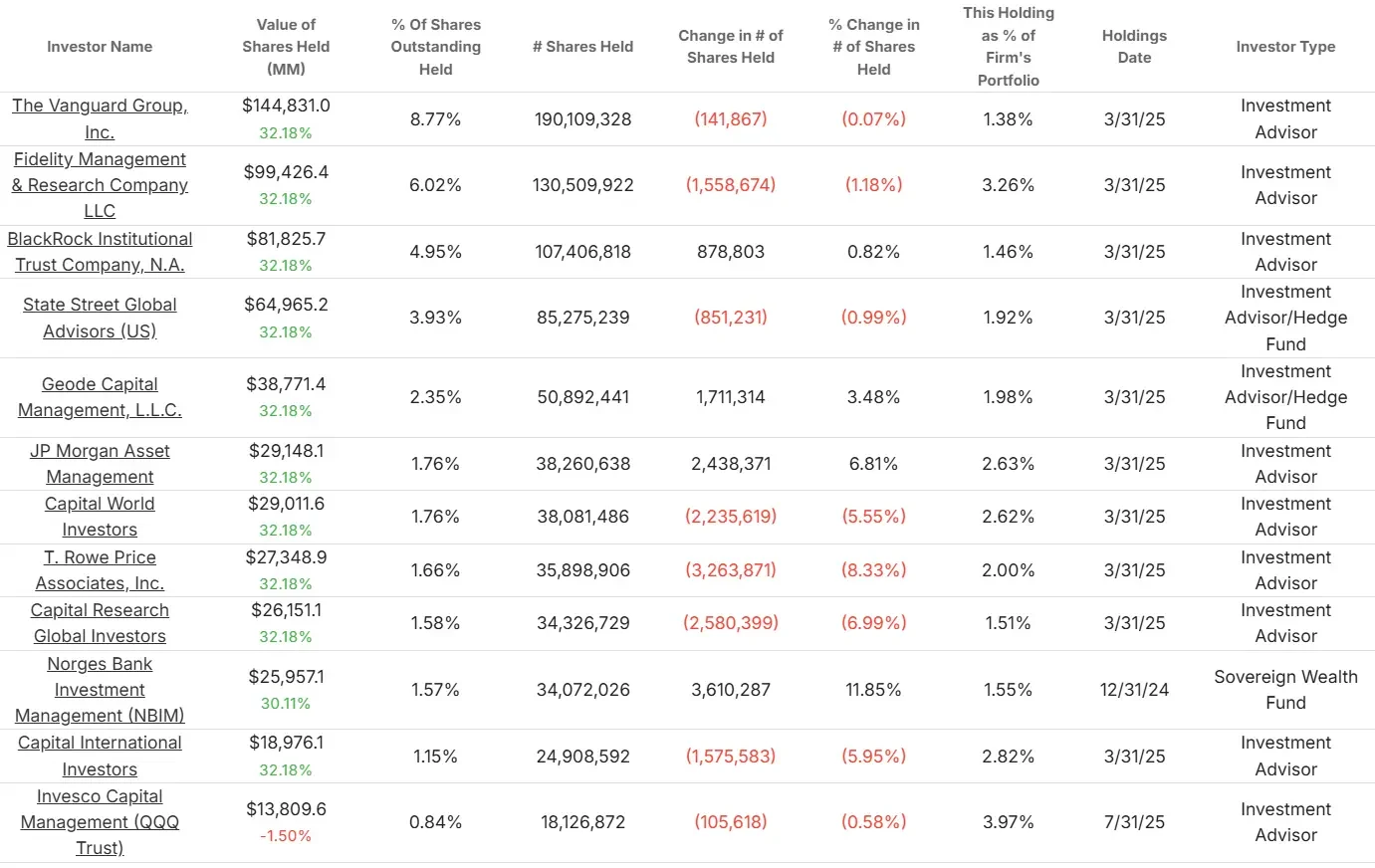This screenshot has width=1375, height=868.
Task: Select the $144,831.0 value cell
Action: point(286,106)
